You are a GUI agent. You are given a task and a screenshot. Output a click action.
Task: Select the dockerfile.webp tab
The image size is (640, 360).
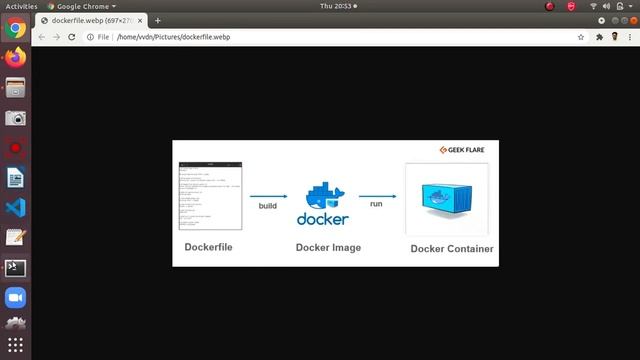coord(91,20)
